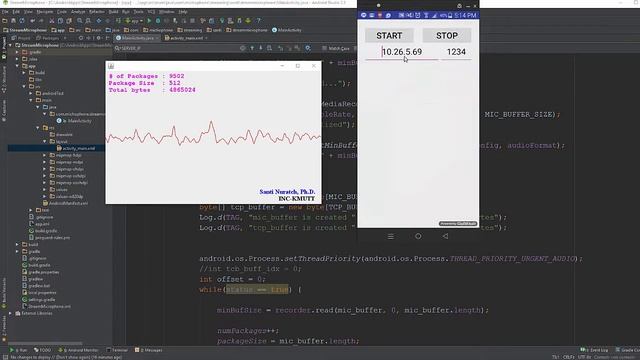Screen dimensions: 640x360
Task: Tap the Android recent apps menu button
Action: pyautogui.click(x=391, y=236)
